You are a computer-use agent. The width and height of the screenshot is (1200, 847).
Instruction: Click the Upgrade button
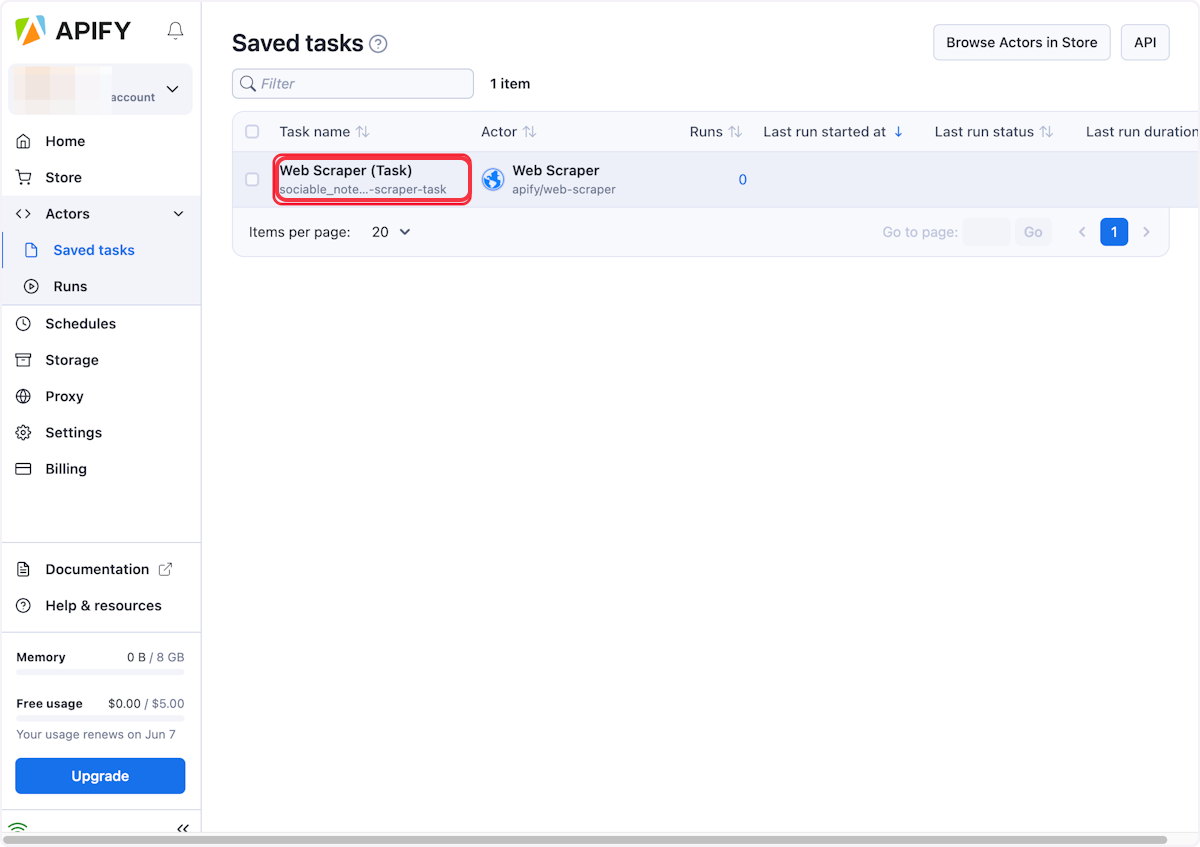(100, 776)
